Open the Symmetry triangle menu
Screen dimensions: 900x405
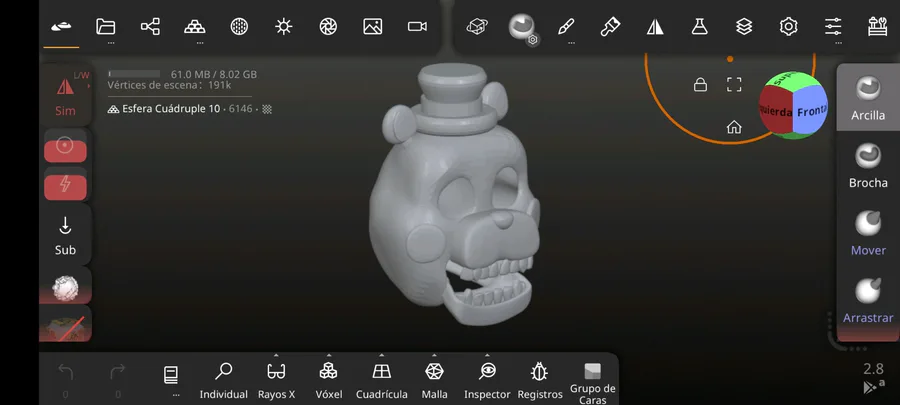tap(655, 26)
